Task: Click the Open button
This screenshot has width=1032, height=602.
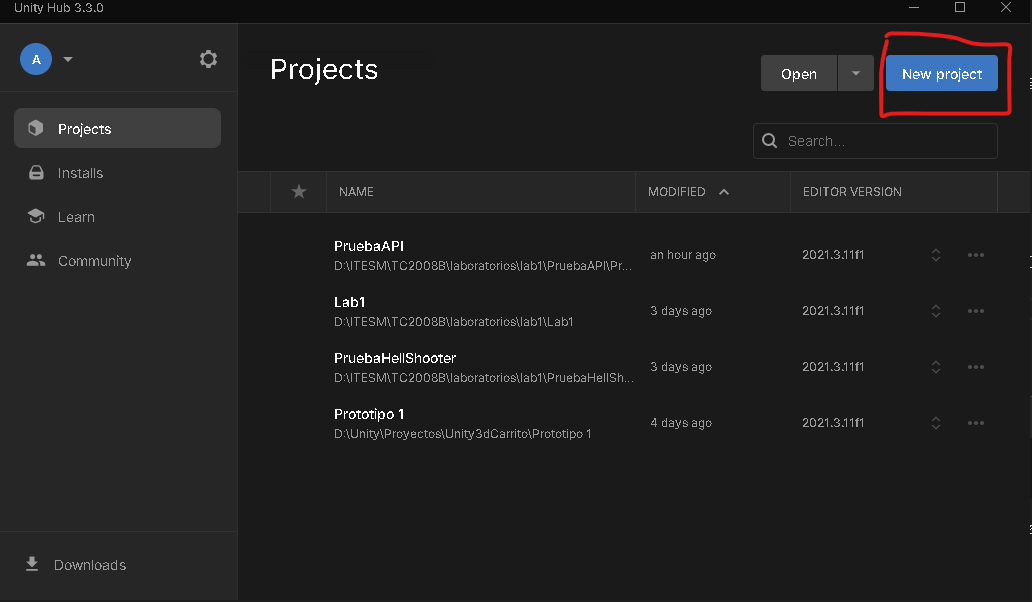Action: (799, 74)
